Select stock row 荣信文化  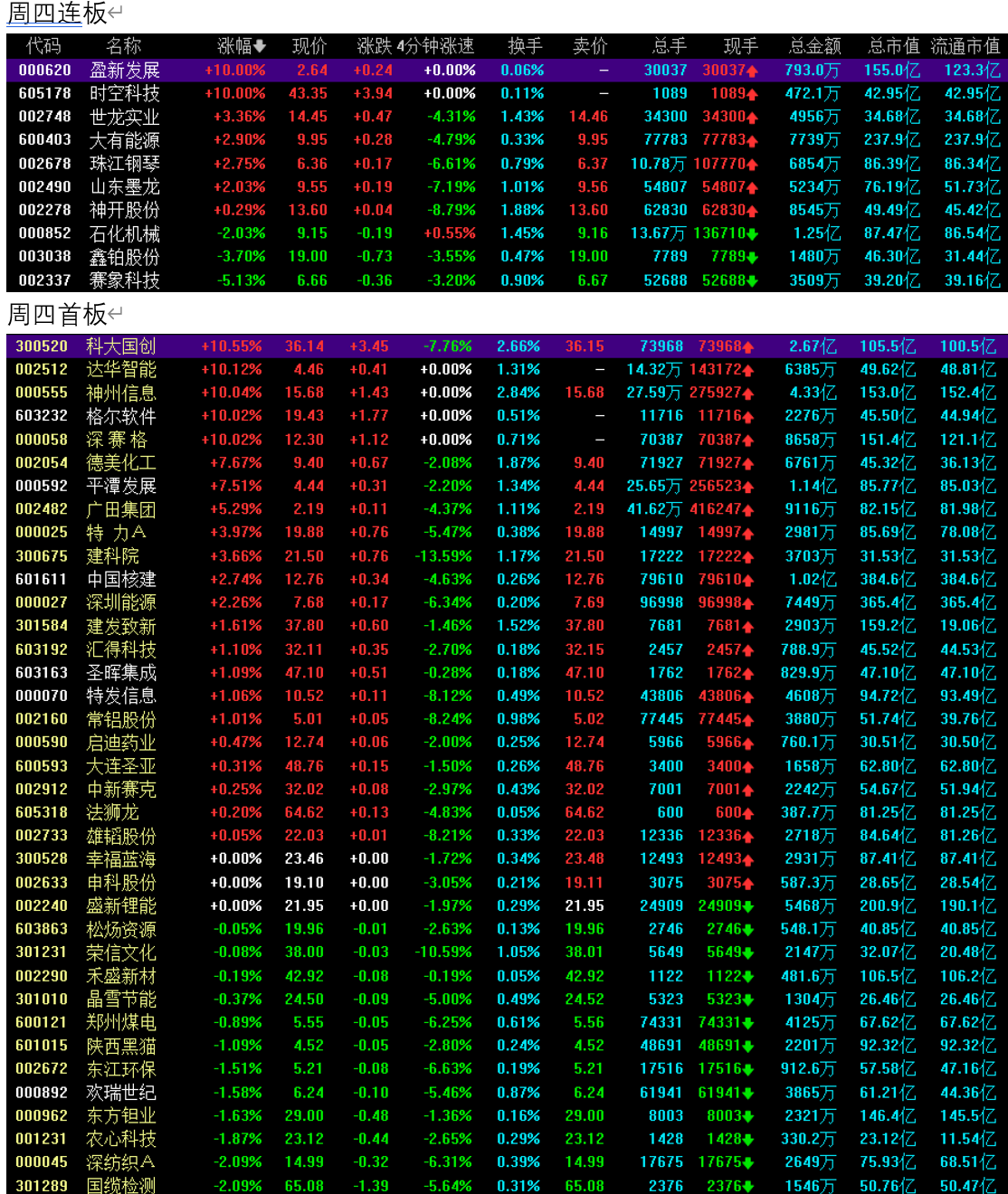506,952
